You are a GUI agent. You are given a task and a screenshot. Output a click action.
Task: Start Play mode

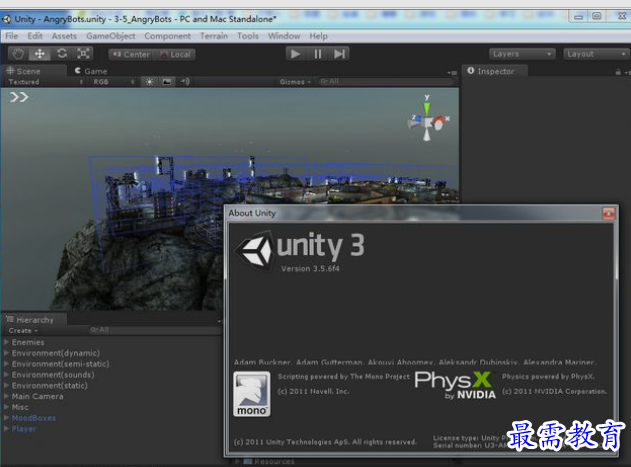(x=296, y=54)
